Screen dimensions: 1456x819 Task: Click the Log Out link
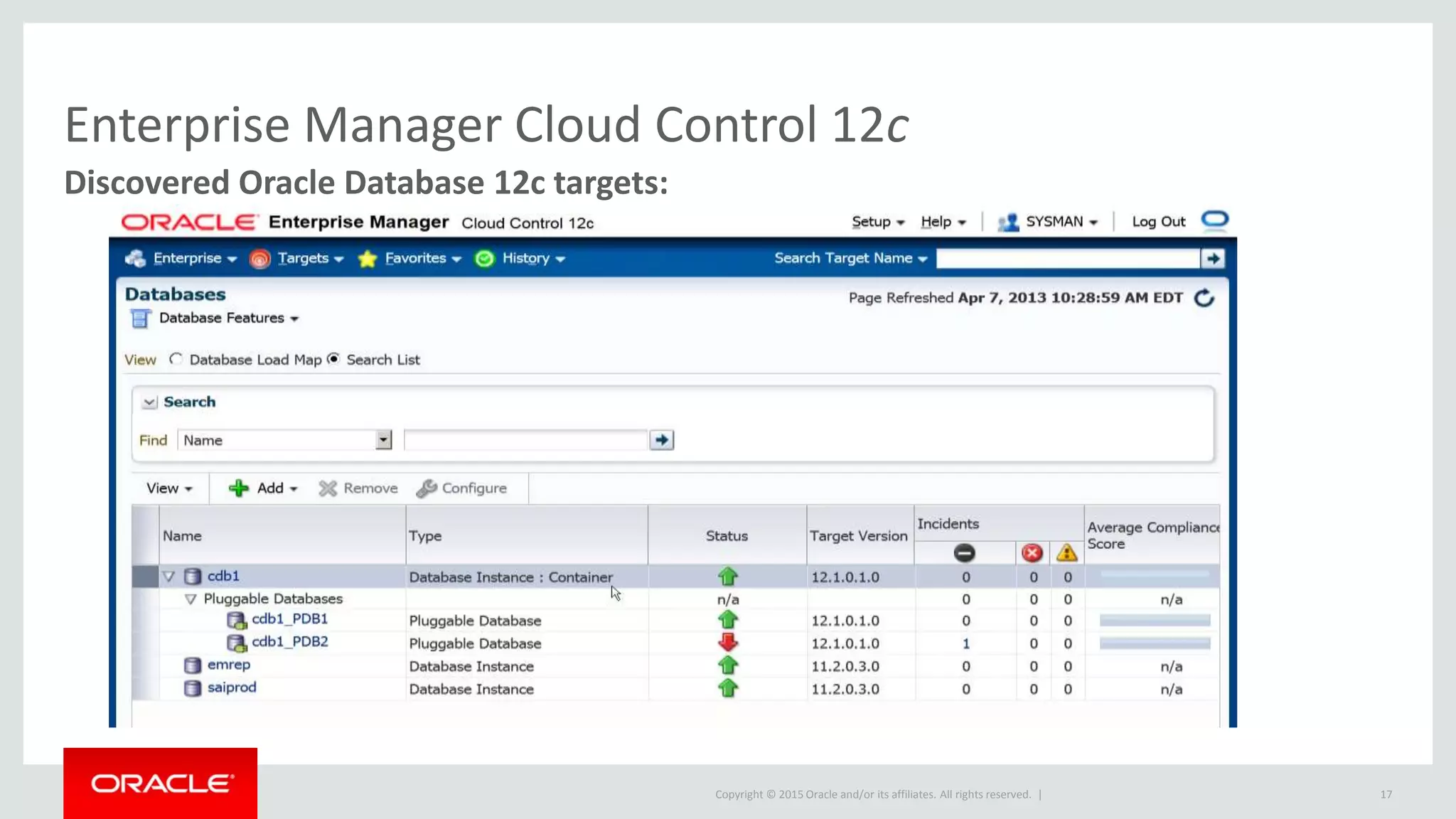[1158, 222]
